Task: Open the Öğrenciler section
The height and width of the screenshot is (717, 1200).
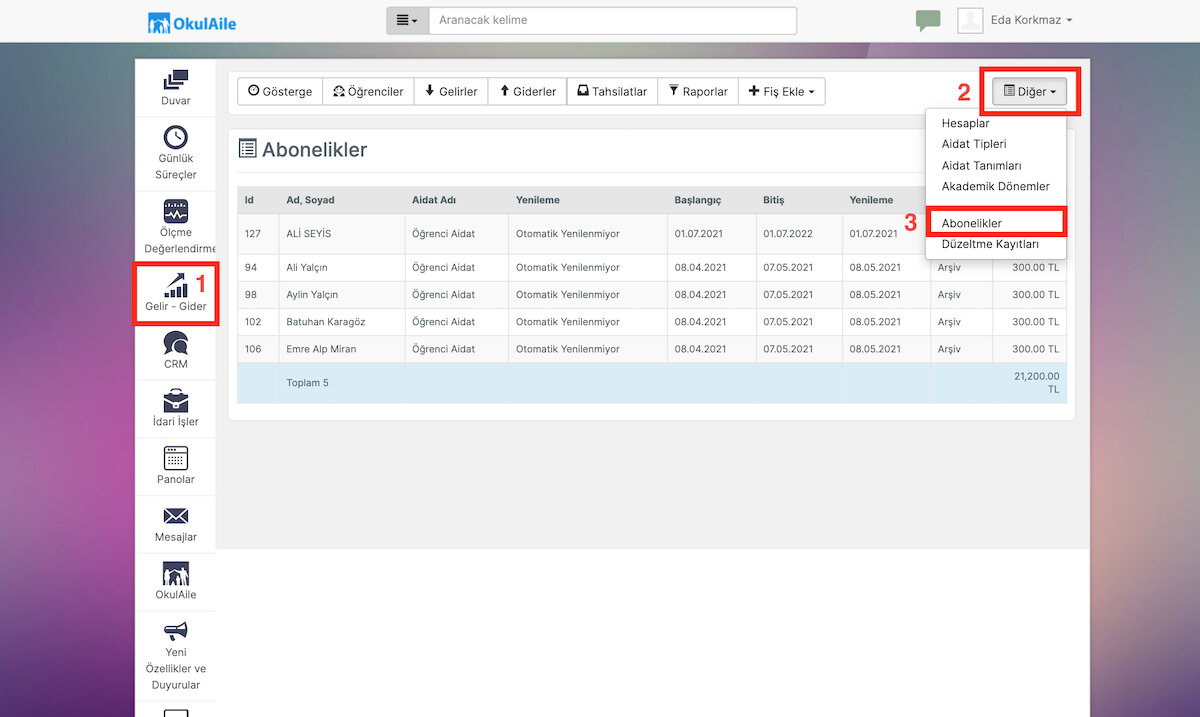Action: (368, 91)
